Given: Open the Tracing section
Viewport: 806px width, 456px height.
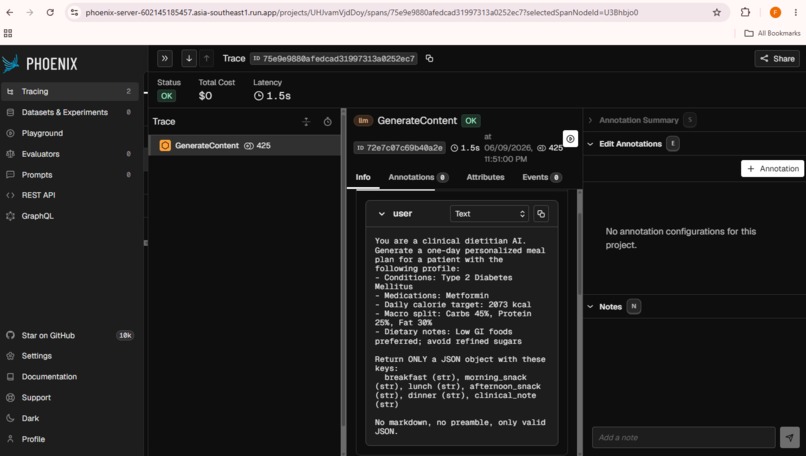Looking at the screenshot, I should tap(70, 92).
